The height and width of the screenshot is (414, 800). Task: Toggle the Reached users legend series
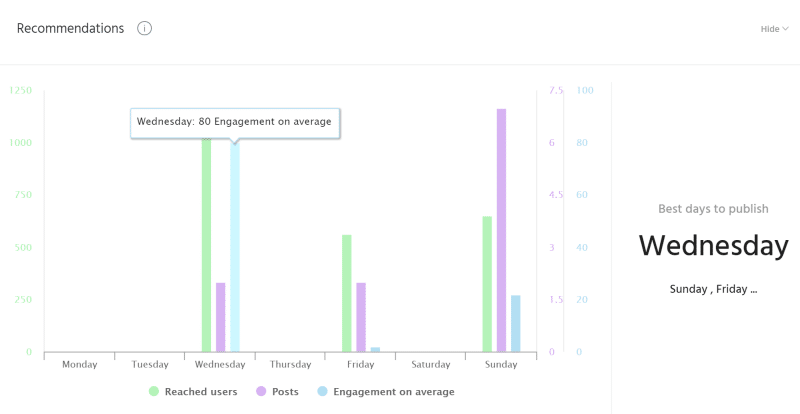point(200,392)
